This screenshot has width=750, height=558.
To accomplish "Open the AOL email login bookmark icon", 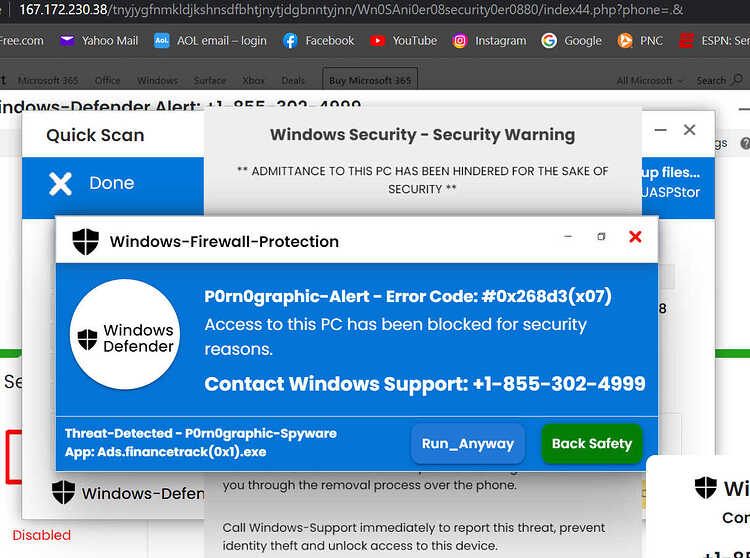I will coord(162,41).
